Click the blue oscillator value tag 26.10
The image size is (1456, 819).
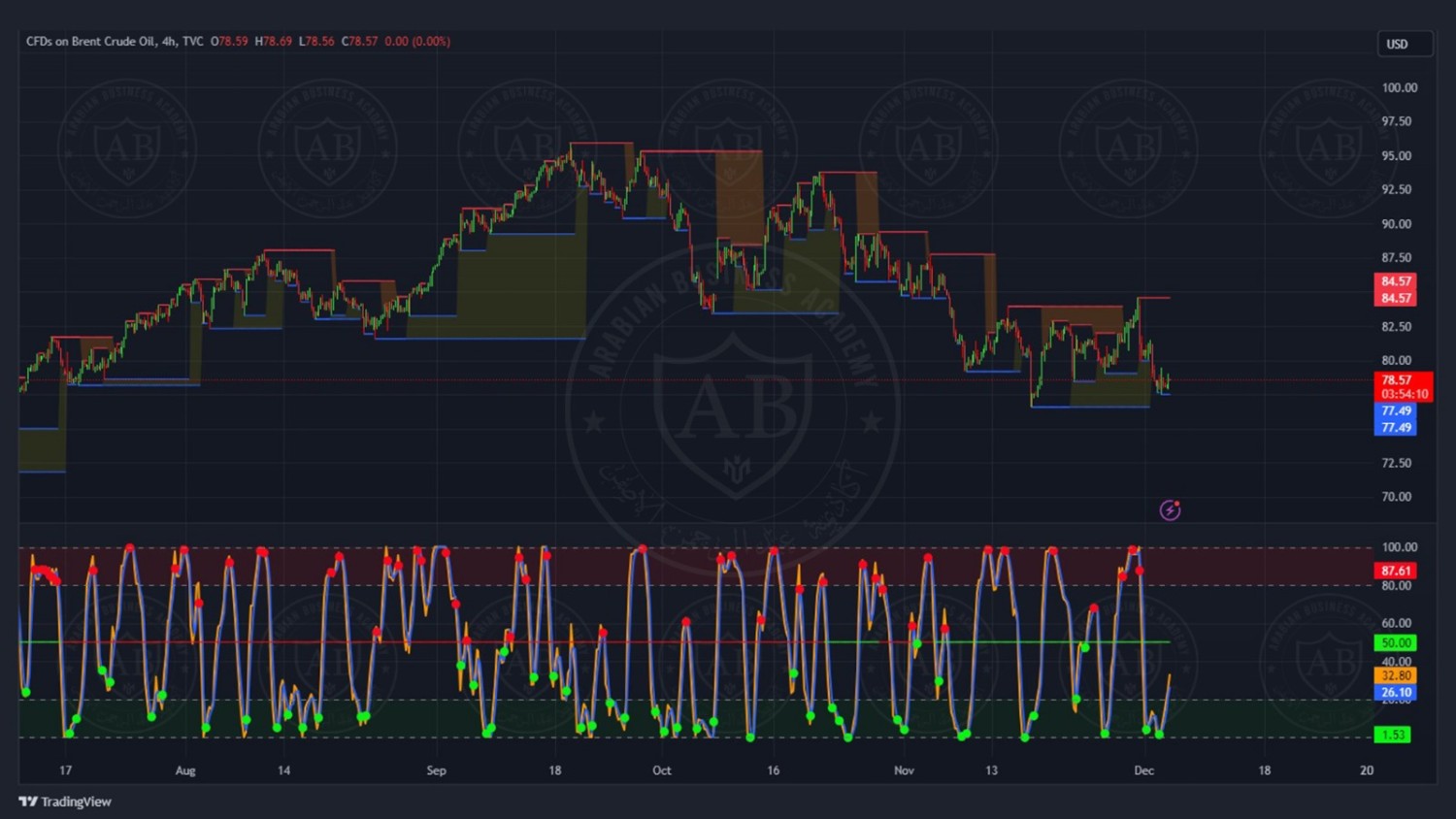(x=1396, y=692)
